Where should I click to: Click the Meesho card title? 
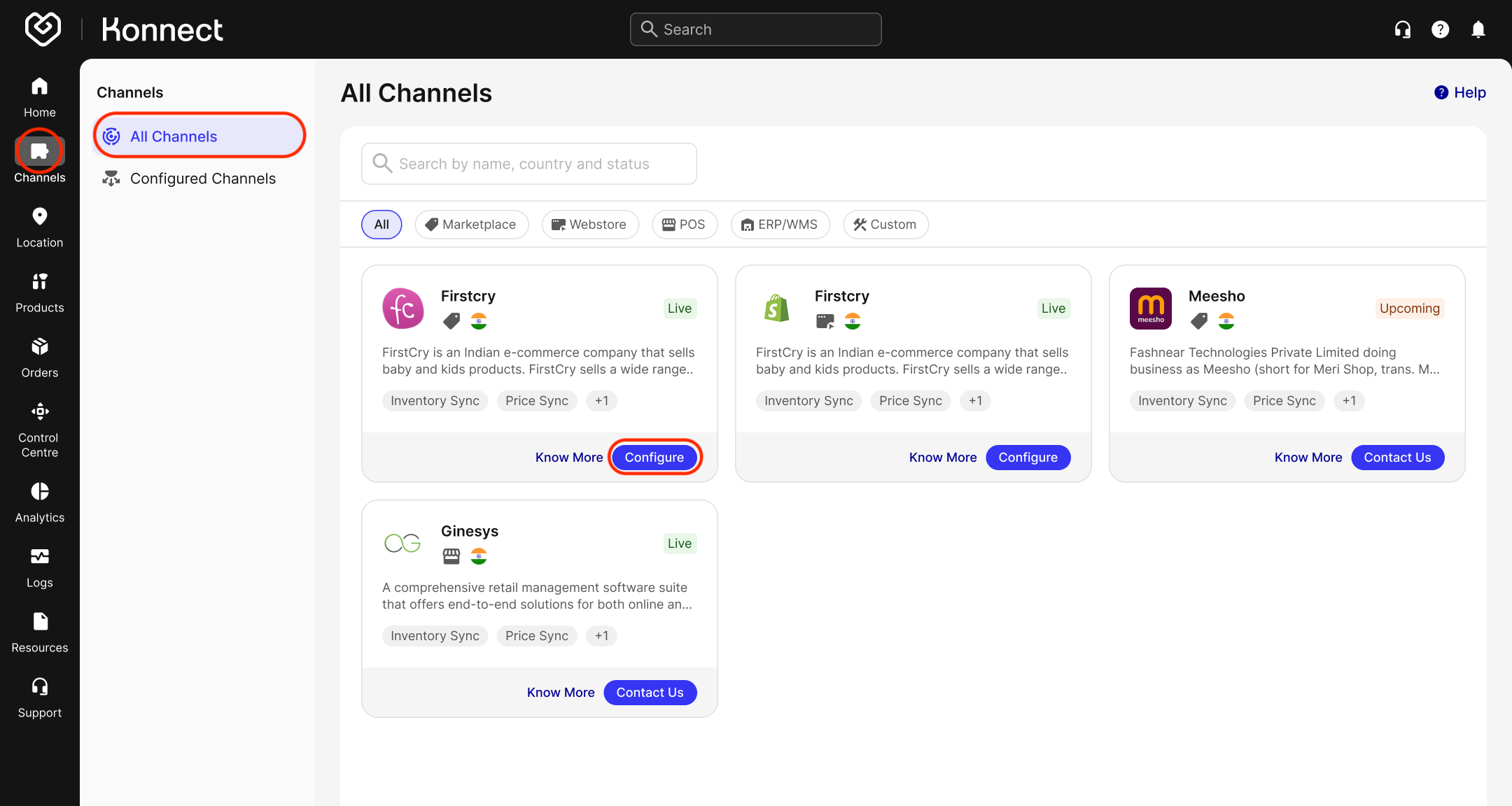point(1217,296)
